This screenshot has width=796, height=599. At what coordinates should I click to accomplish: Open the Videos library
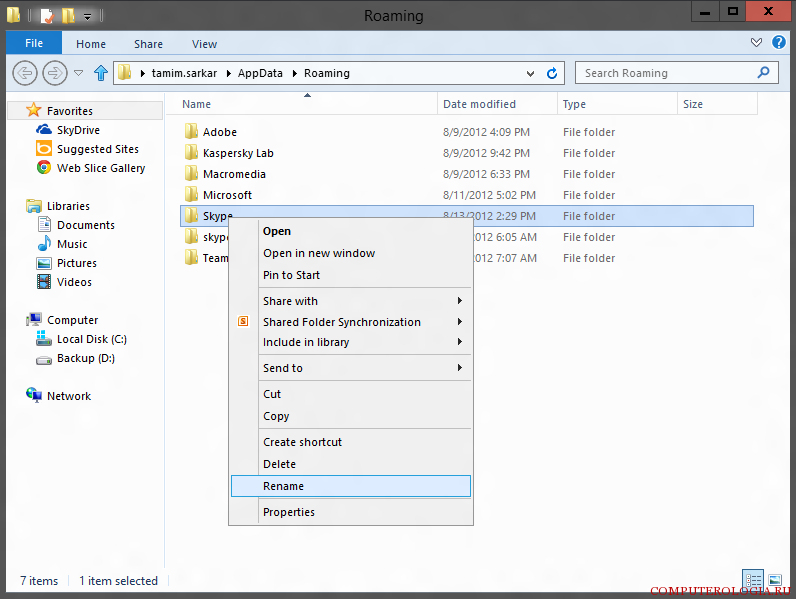[x=74, y=282]
